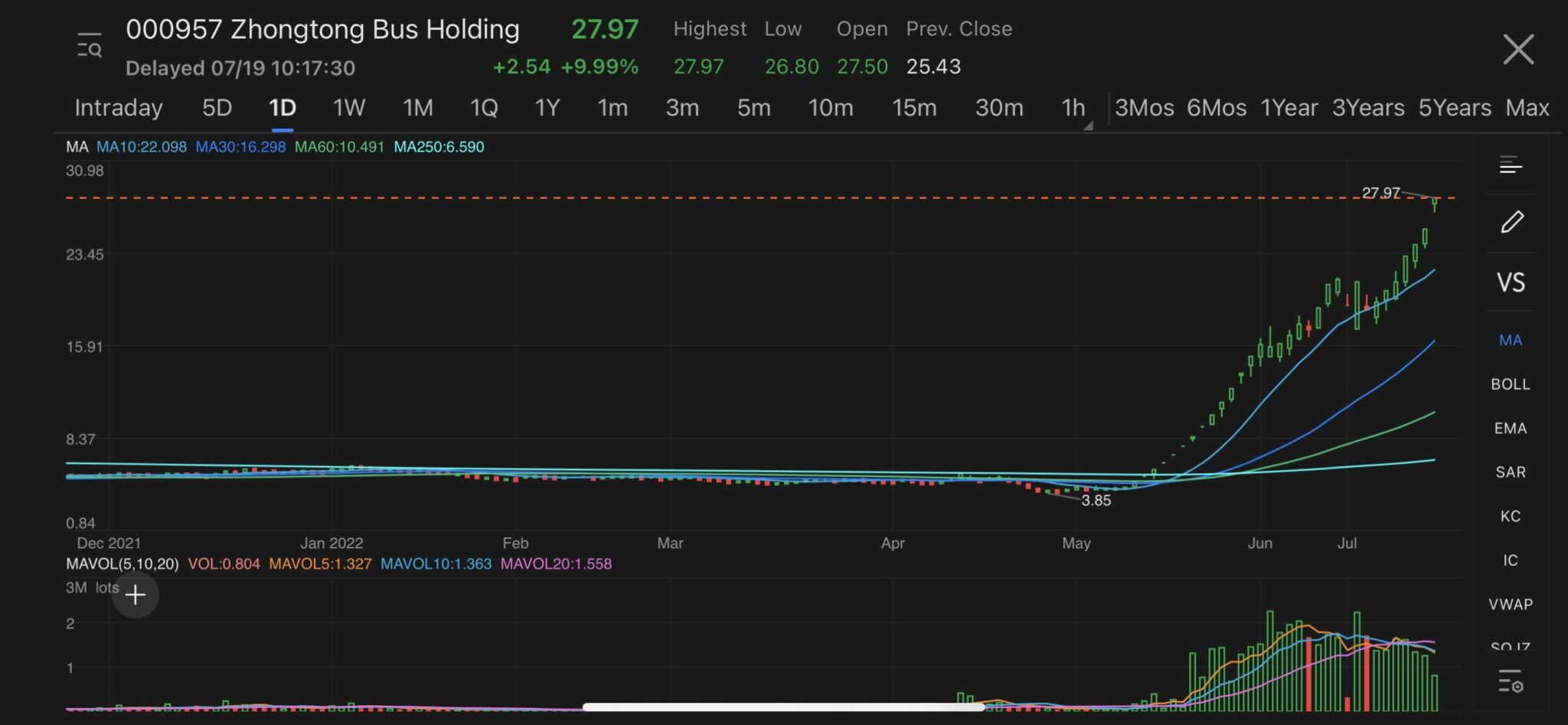The height and width of the screenshot is (725, 1568).
Task: Select the 10m minute interval
Action: (831, 108)
